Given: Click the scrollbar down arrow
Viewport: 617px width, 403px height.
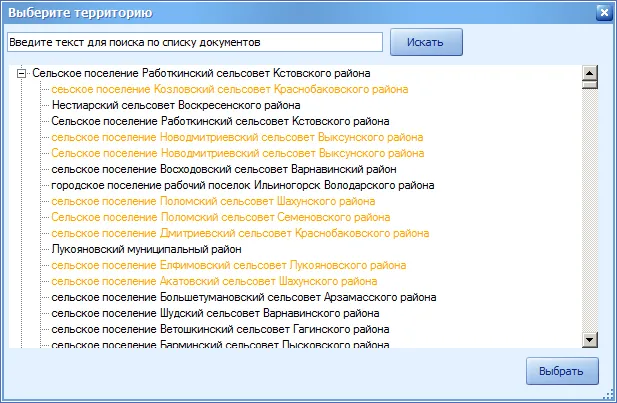Looking at the screenshot, I should tap(589, 340).
